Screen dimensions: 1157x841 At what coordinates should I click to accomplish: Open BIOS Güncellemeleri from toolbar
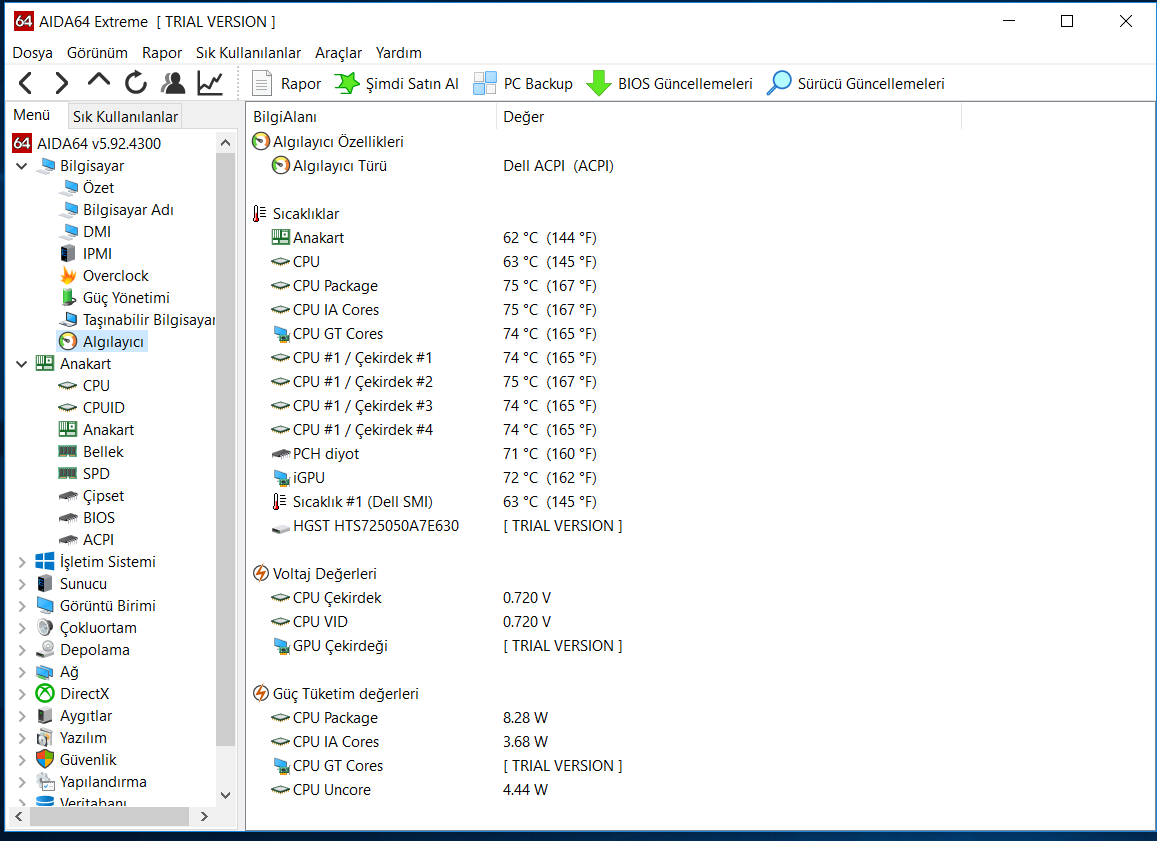(669, 84)
